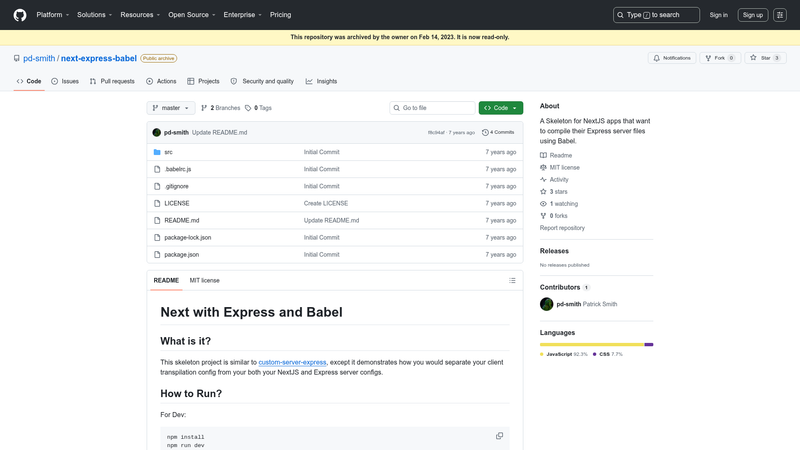Focus the Type / to search box
This screenshot has height=450, width=800.
[x=656, y=15]
